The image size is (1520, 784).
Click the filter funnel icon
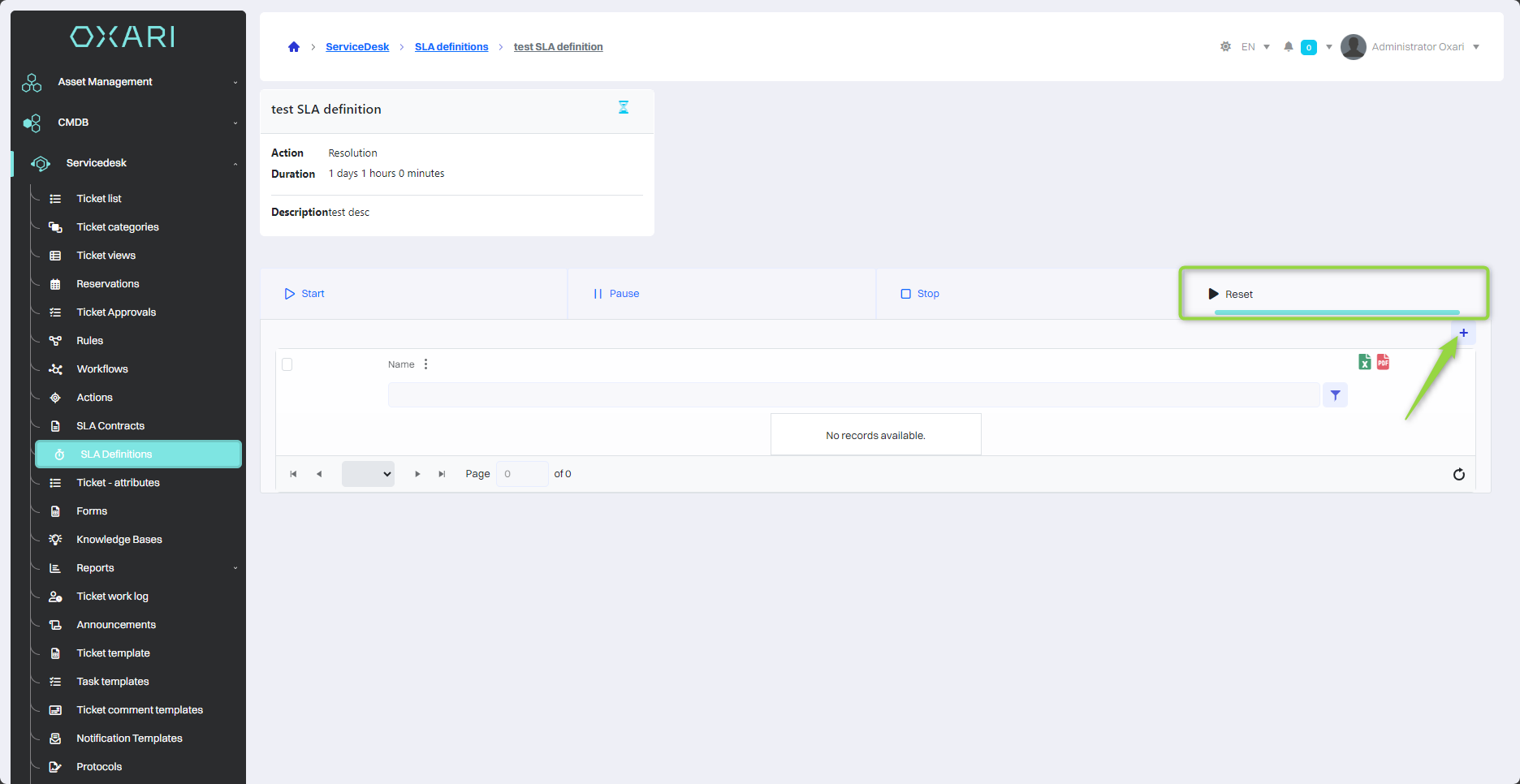[1335, 395]
